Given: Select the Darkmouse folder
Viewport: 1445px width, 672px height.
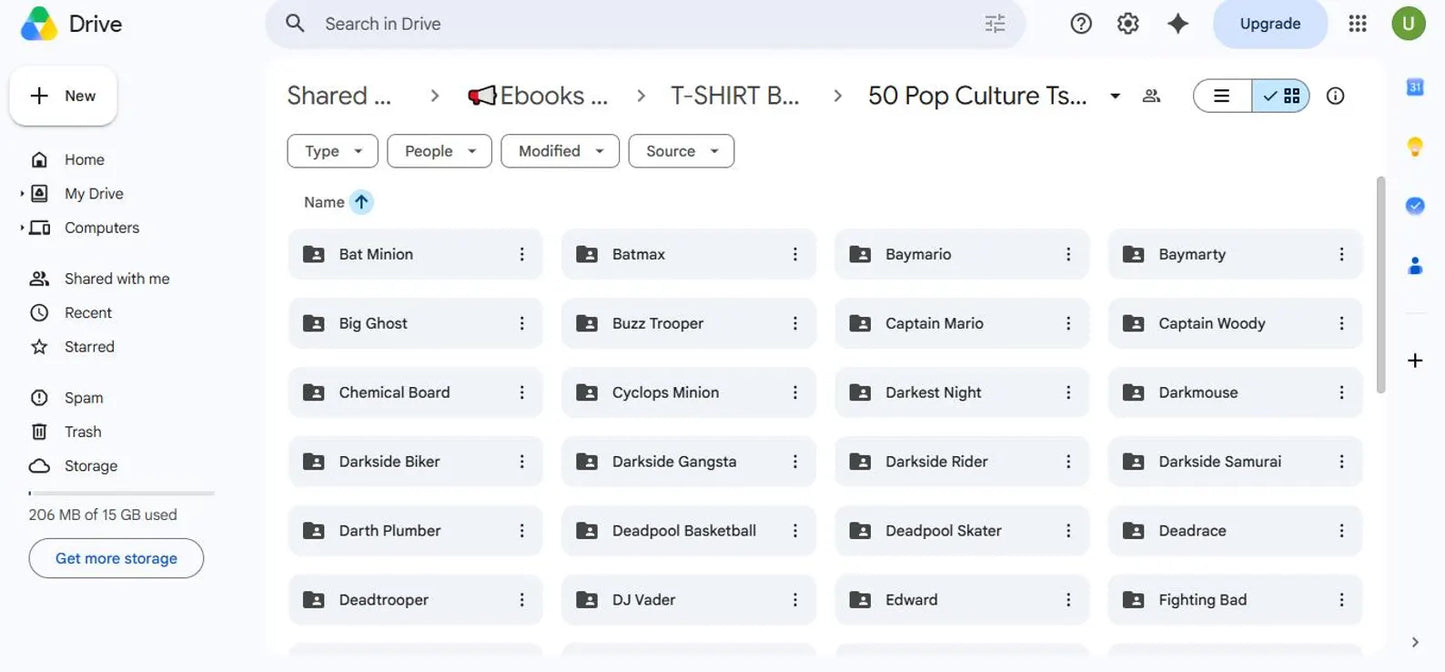Looking at the screenshot, I should pyautogui.click(x=1235, y=392).
